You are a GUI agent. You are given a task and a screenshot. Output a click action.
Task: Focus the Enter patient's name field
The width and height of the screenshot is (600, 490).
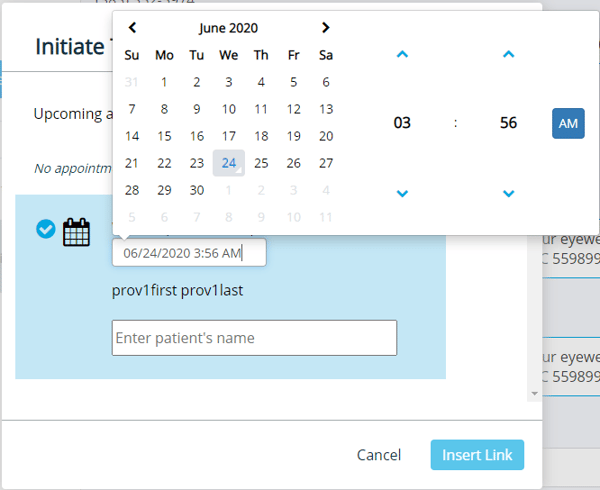(254, 338)
